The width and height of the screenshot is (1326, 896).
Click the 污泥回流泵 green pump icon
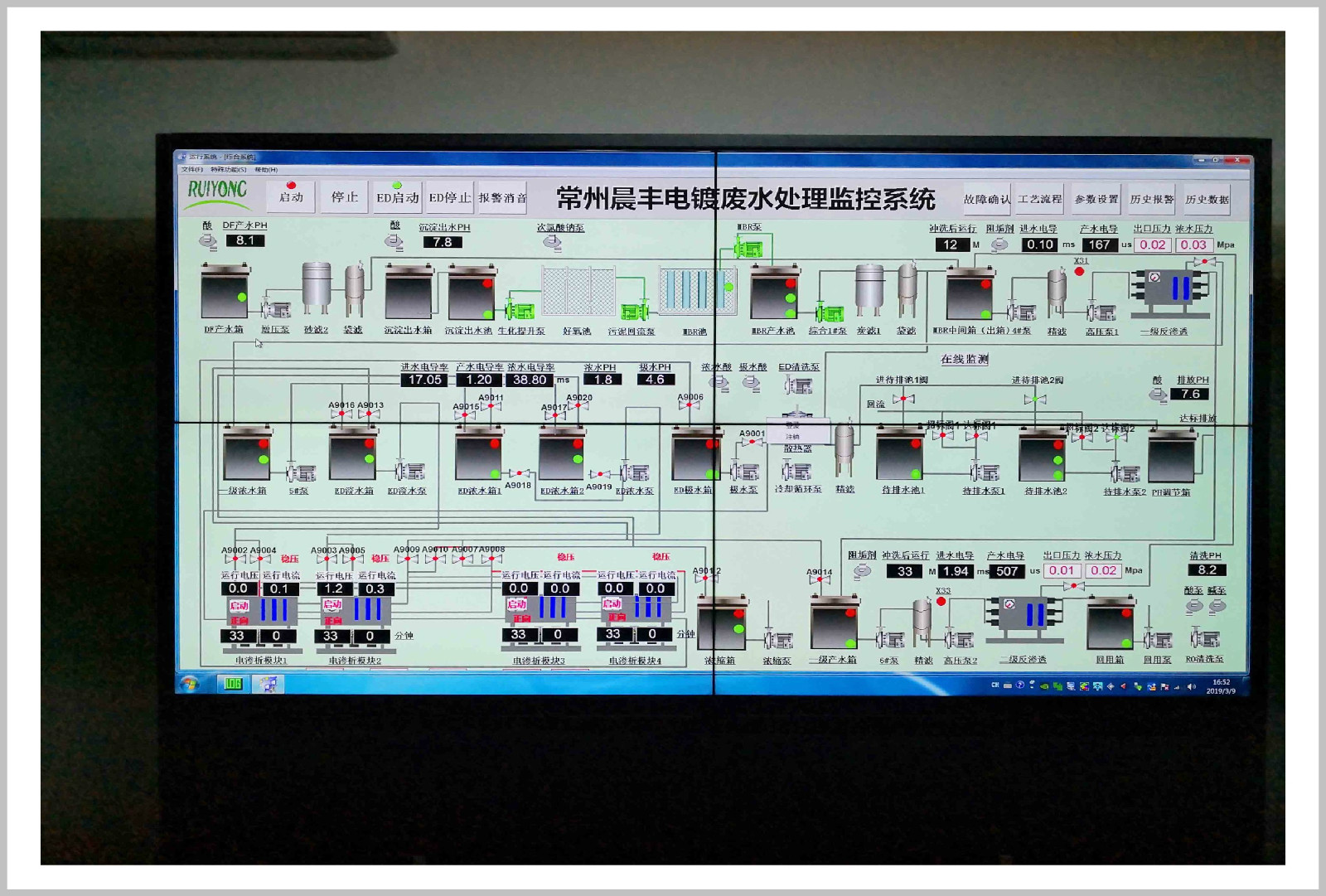(634, 311)
